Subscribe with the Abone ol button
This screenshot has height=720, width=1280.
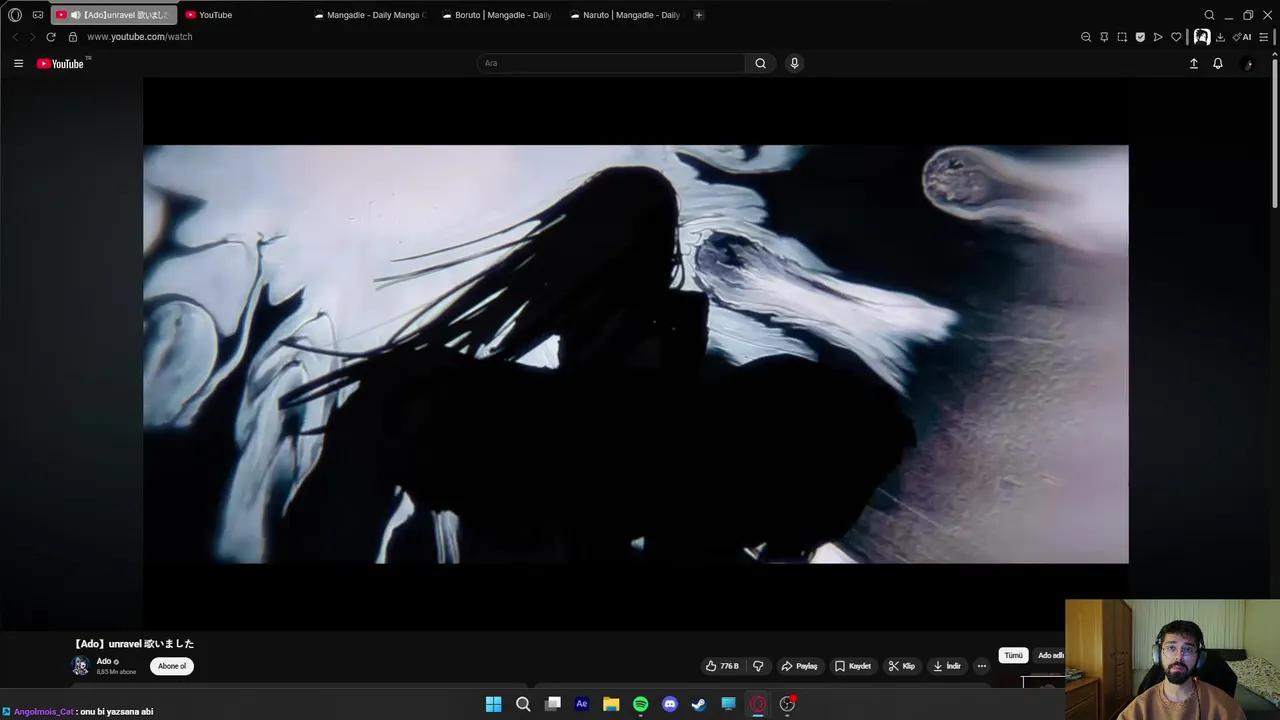172,666
